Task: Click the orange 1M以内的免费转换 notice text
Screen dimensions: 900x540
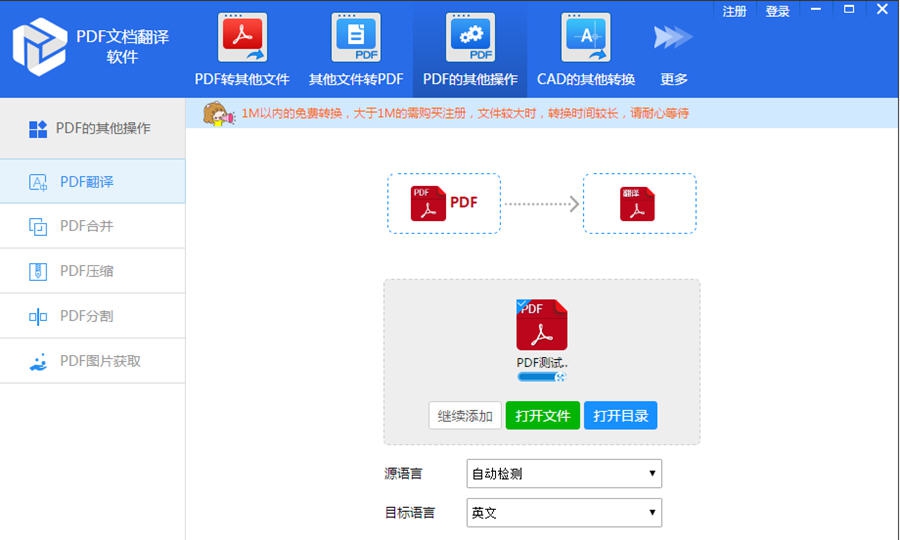Action: click(464, 114)
